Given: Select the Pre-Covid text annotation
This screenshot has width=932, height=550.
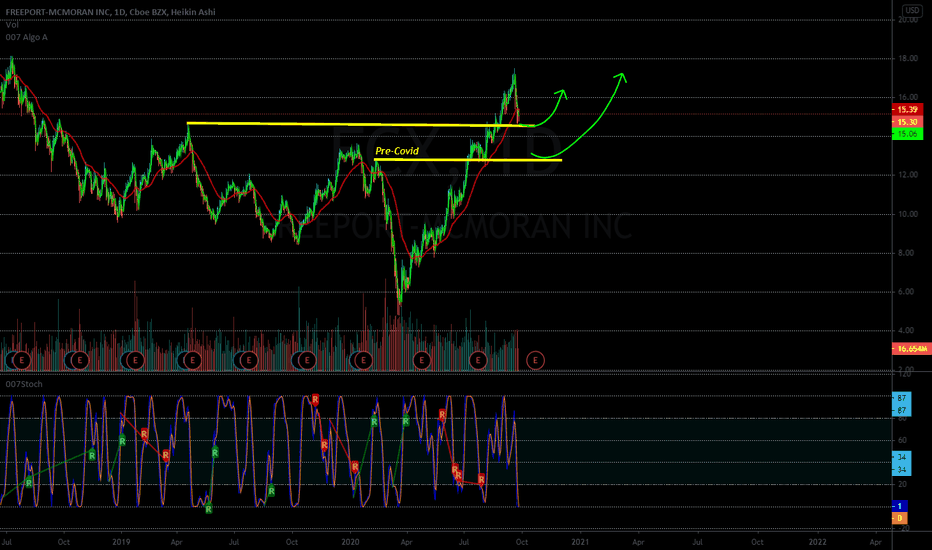Looking at the screenshot, I should click(x=397, y=151).
